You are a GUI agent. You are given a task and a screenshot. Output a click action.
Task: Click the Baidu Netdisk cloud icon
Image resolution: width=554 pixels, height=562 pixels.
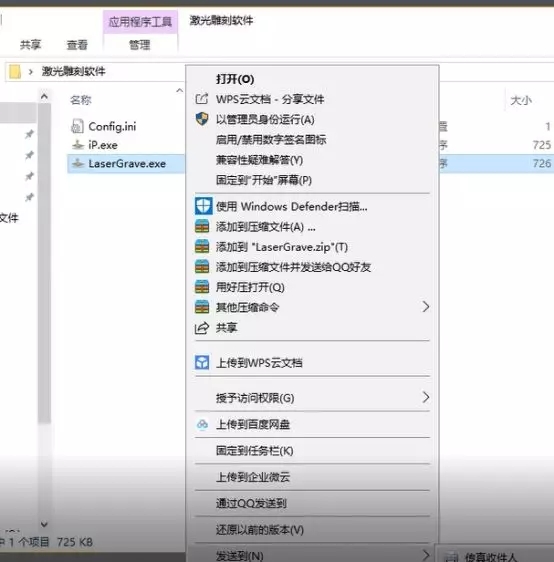[202, 424]
